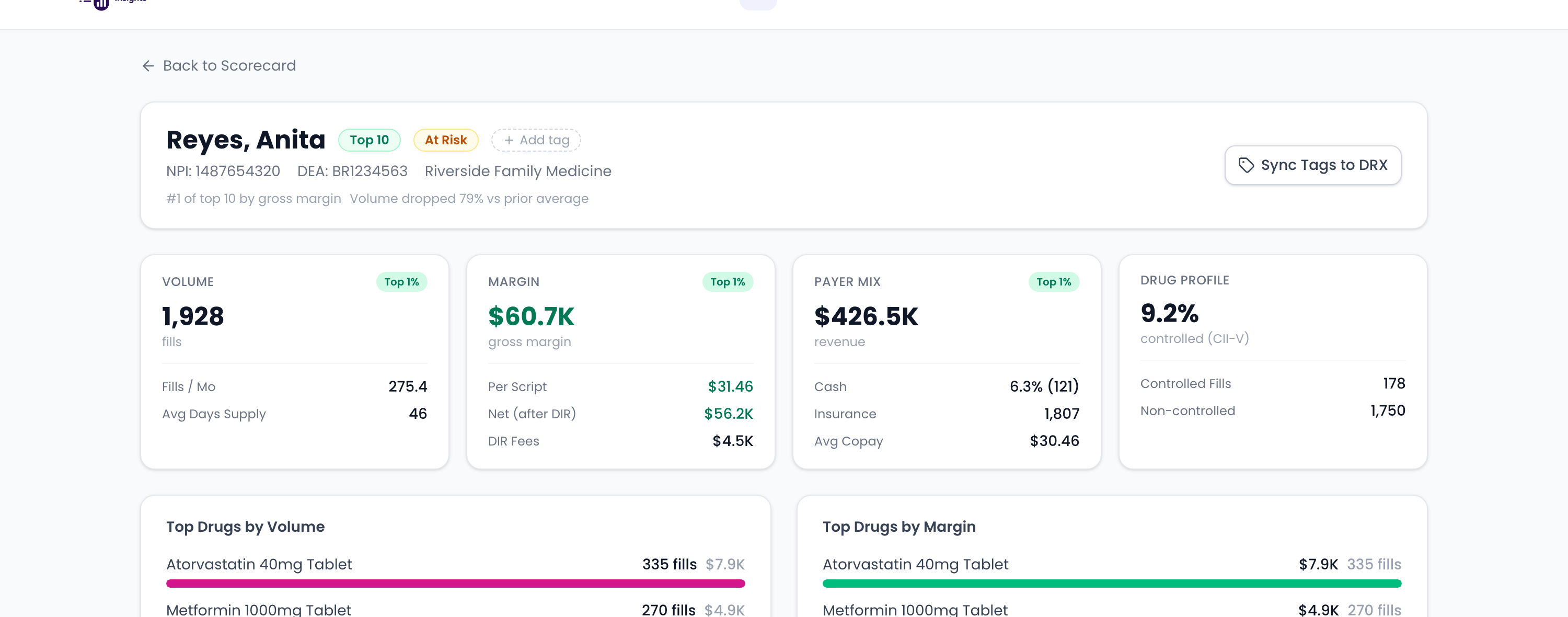This screenshot has height=617, width=1568.
Task: Click the VOLUME card heading
Action: pyautogui.click(x=188, y=282)
